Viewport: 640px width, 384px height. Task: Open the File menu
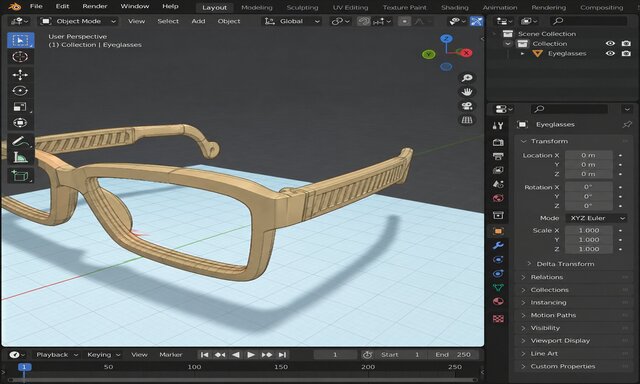(36, 6)
